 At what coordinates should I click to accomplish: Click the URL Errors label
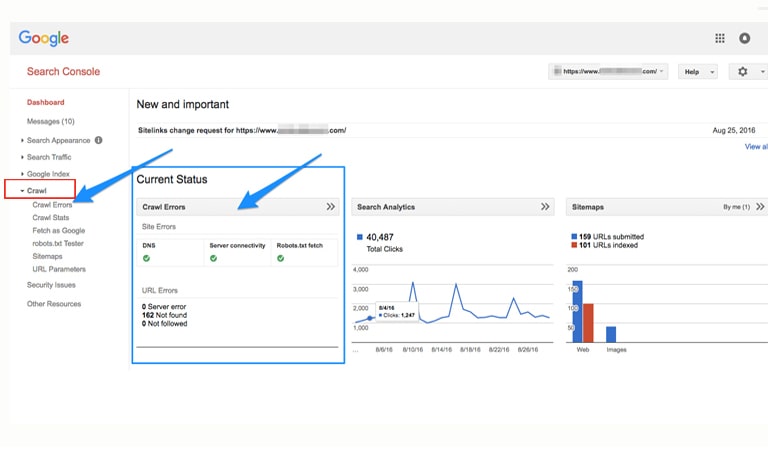(160, 290)
